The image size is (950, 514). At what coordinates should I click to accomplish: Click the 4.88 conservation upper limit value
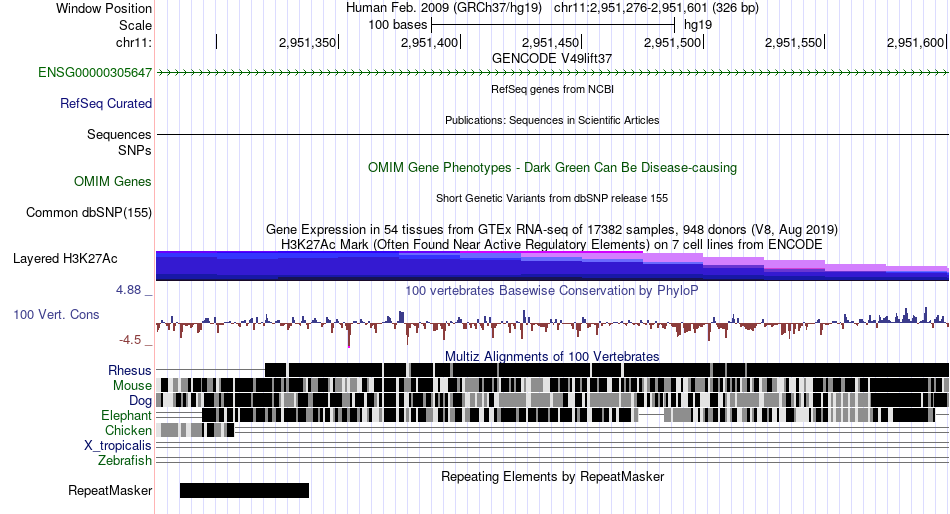pos(128,290)
